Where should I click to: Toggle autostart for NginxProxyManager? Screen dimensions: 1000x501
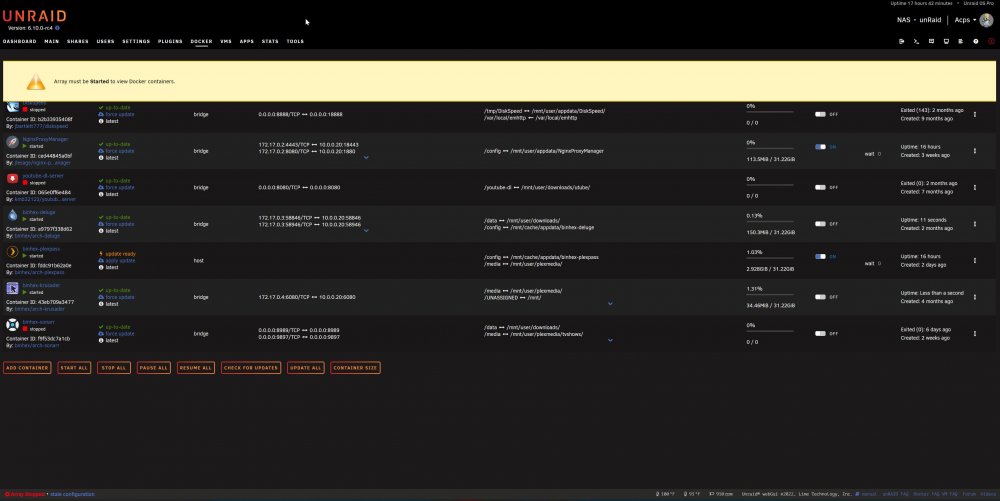[820, 147]
